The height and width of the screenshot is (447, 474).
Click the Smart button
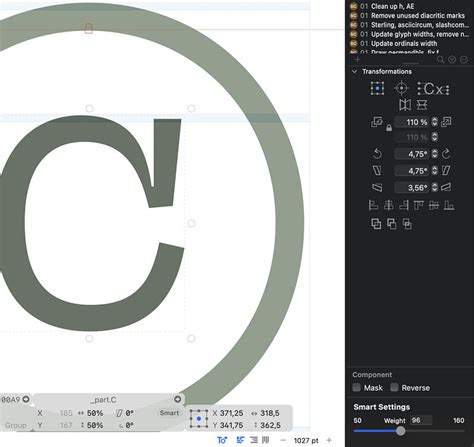pyautogui.click(x=169, y=413)
